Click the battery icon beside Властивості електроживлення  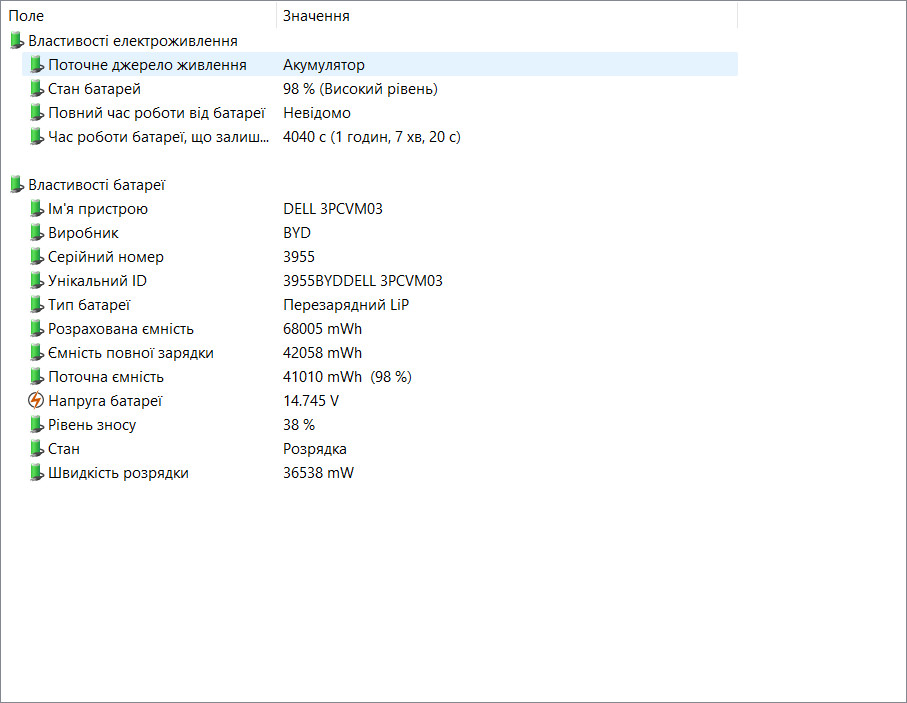[x=17, y=41]
